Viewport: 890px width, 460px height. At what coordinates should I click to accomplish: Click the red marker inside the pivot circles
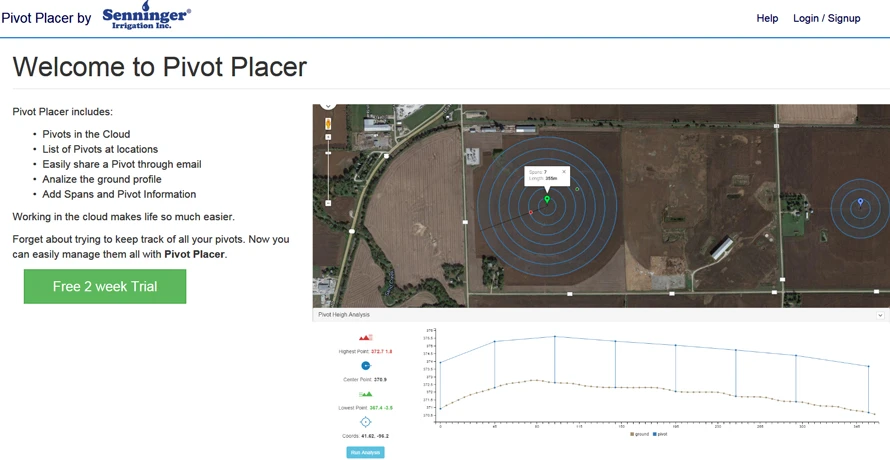(x=531, y=212)
